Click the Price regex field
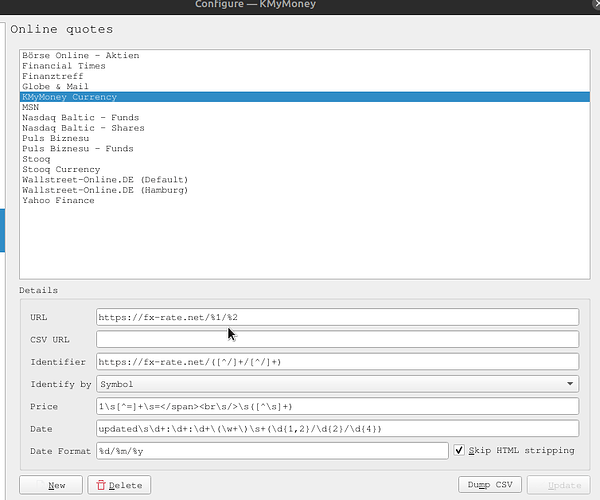The height and width of the screenshot is (500, 600). pos(337,406)
